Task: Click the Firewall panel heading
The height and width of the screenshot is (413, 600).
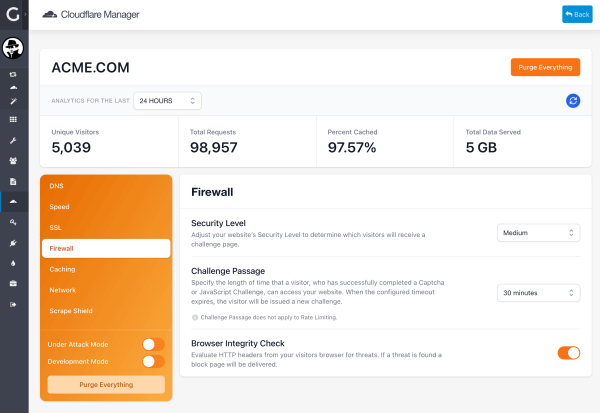Action: click(212, 192)
